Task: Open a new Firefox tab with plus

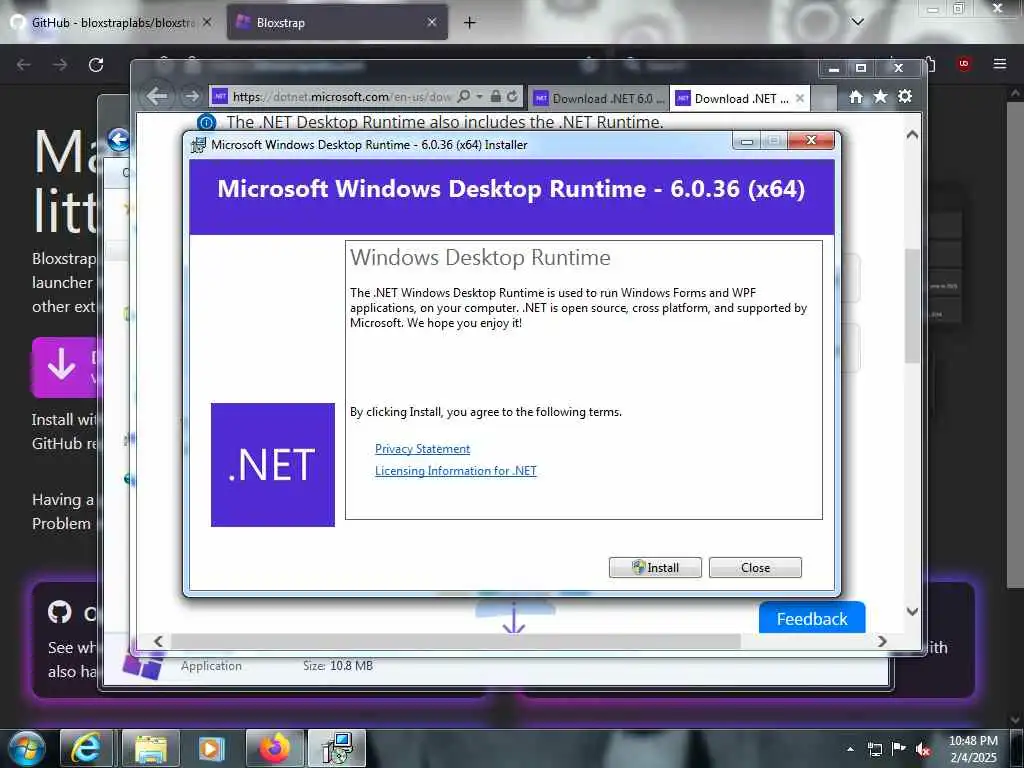Action: point(470,22)
